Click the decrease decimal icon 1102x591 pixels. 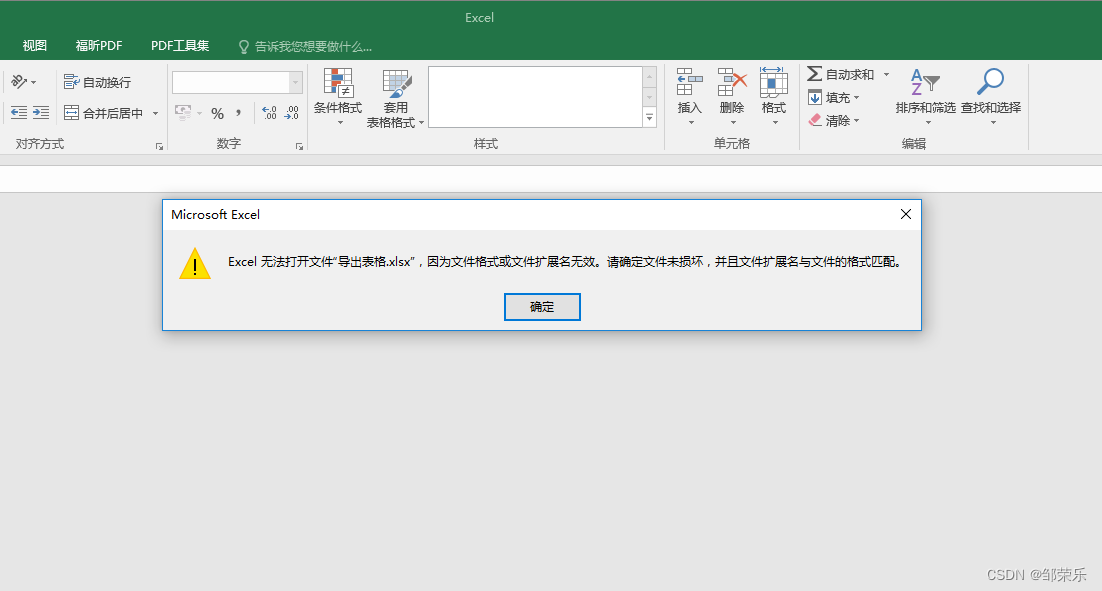[x=292, y=112]
